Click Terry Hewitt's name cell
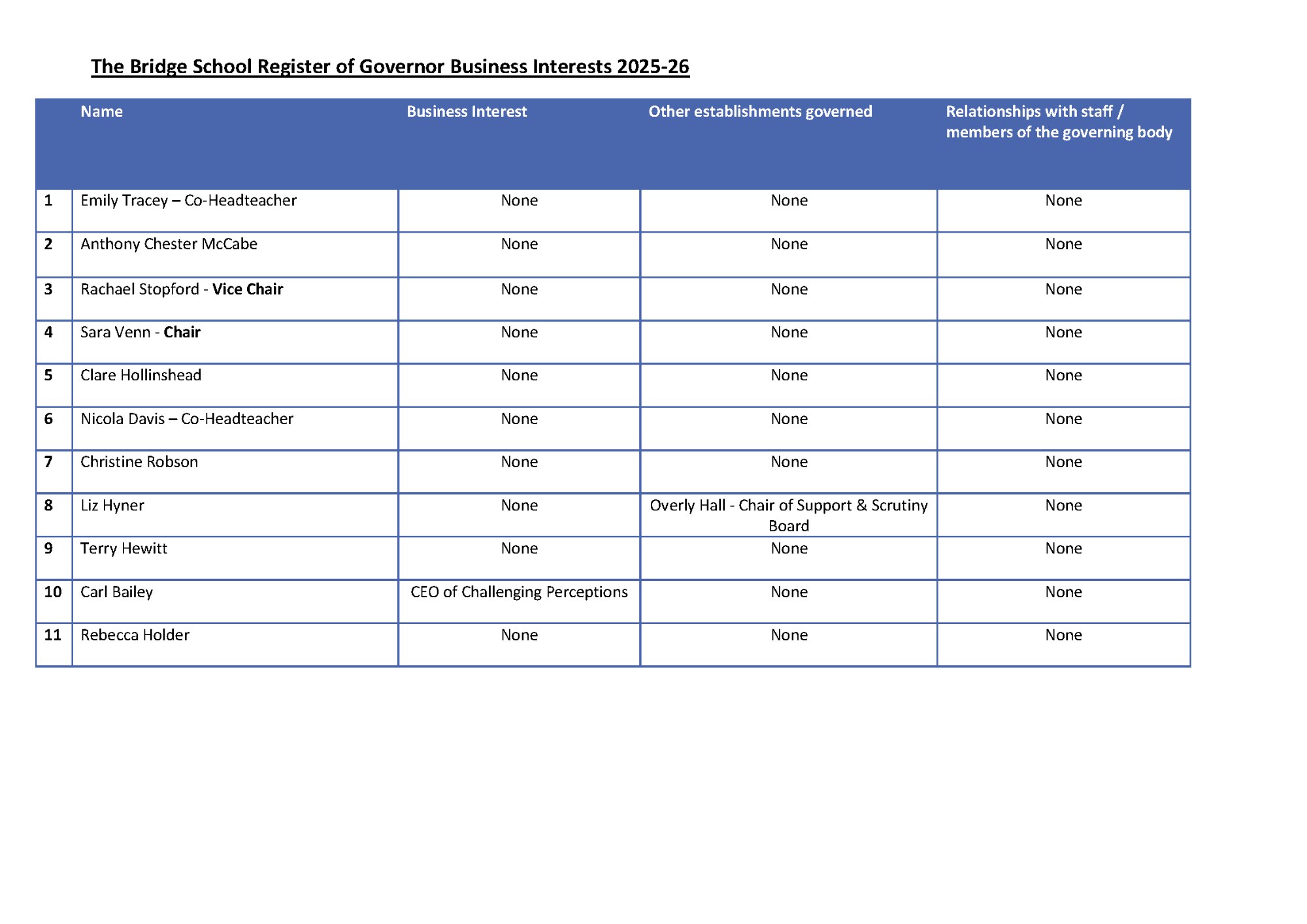 coord(124,548)
